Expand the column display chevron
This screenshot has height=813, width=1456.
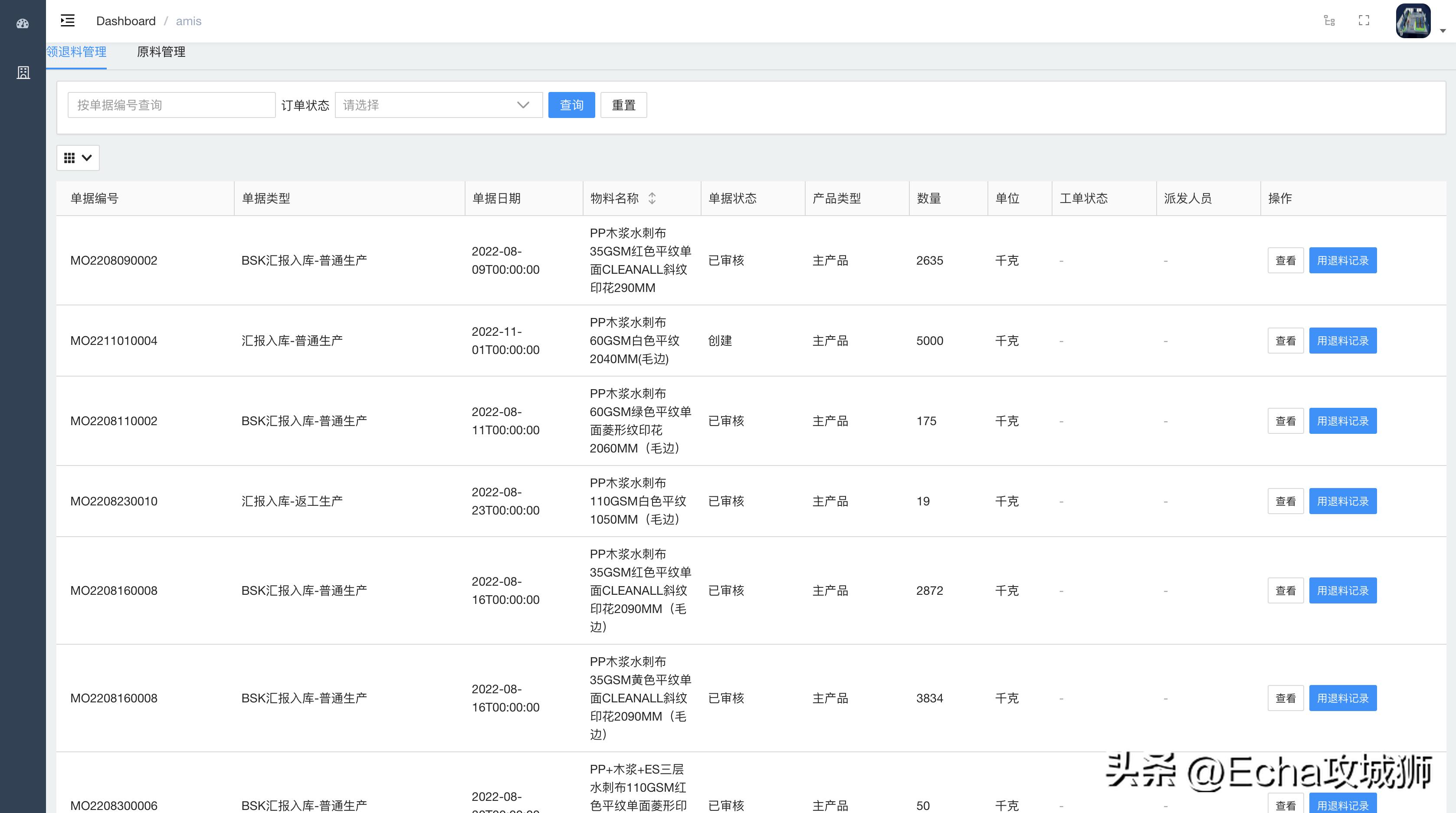tap(86, 158)
